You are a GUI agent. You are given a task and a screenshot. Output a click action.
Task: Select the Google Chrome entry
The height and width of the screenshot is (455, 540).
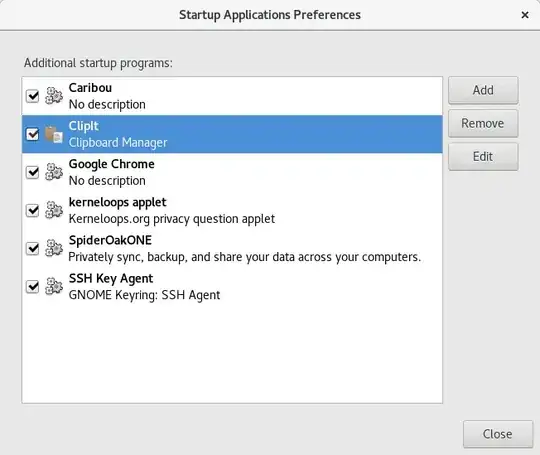pos(232,172)
